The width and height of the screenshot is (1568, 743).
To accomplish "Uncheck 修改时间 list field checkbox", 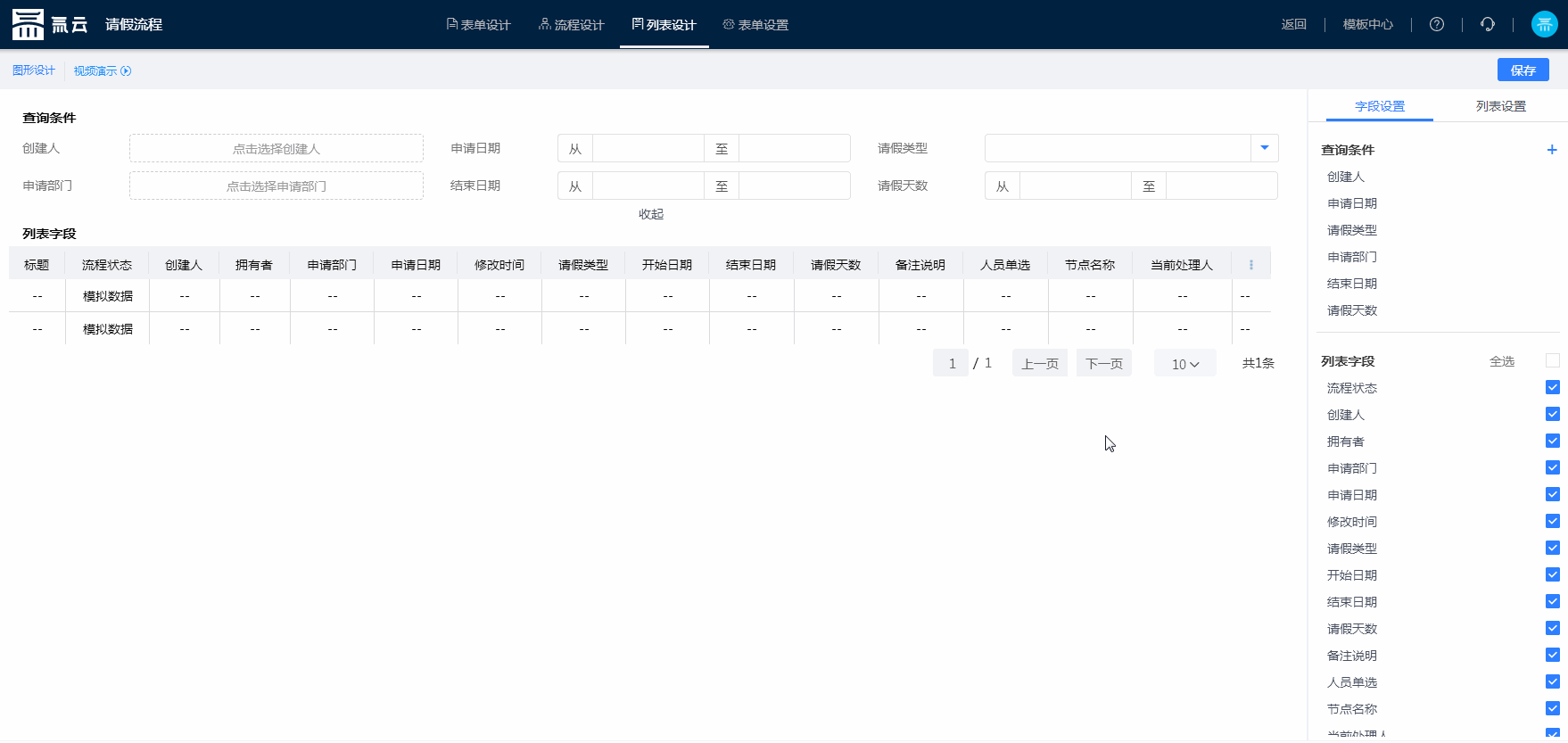I will coord(1553,521).
